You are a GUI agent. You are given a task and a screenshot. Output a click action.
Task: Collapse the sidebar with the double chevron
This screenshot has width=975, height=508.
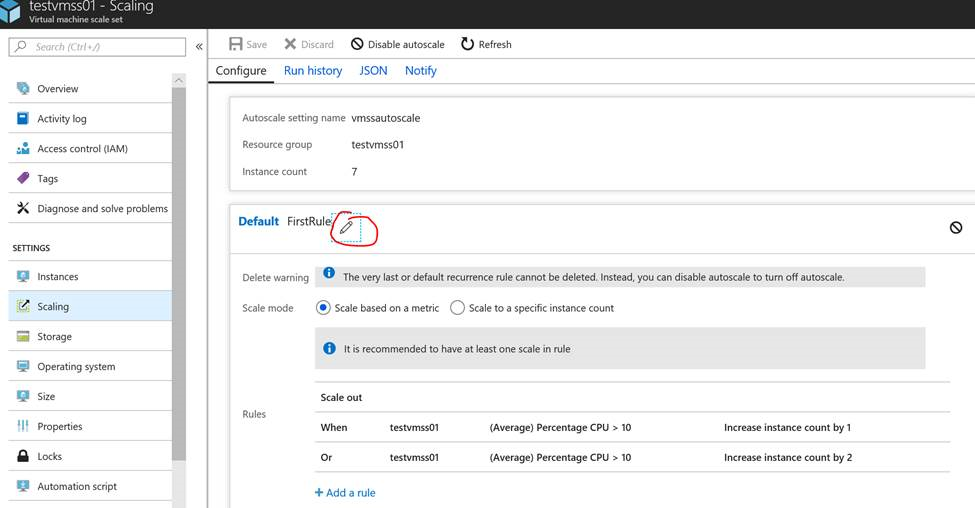199,47
